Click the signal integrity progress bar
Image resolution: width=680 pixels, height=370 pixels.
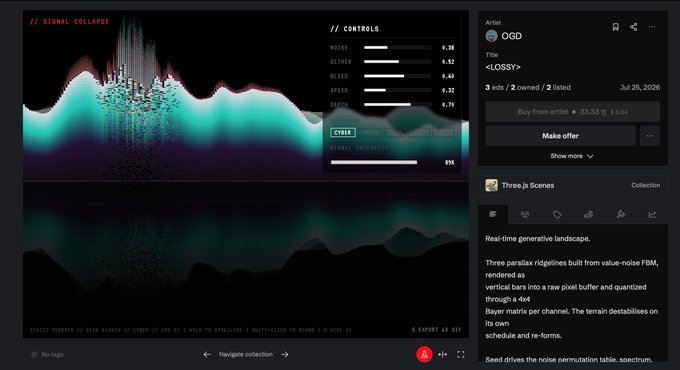(x=379, y=162)
